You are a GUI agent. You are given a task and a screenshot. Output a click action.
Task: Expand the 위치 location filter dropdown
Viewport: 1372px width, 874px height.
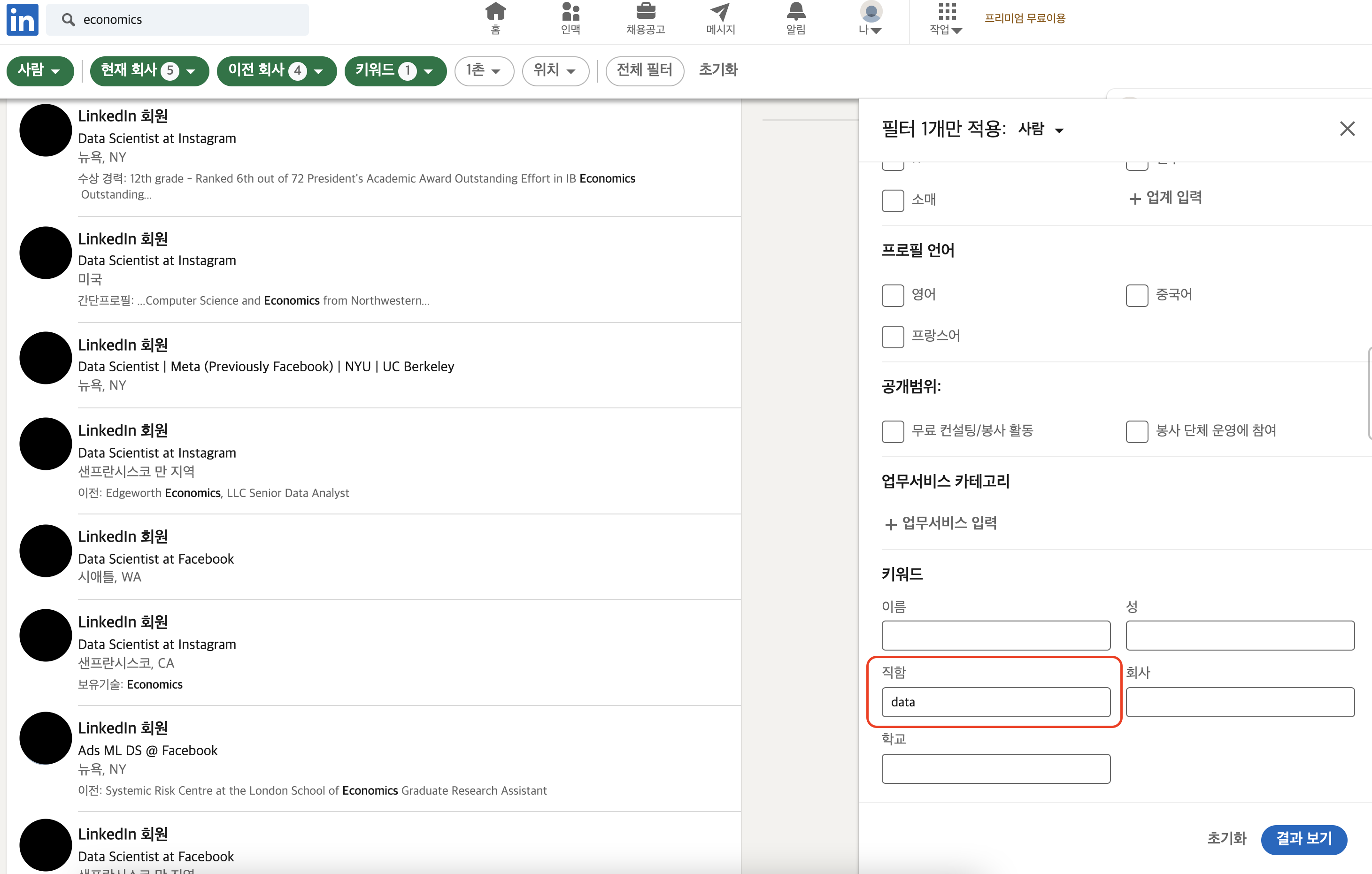coord(555,71)
